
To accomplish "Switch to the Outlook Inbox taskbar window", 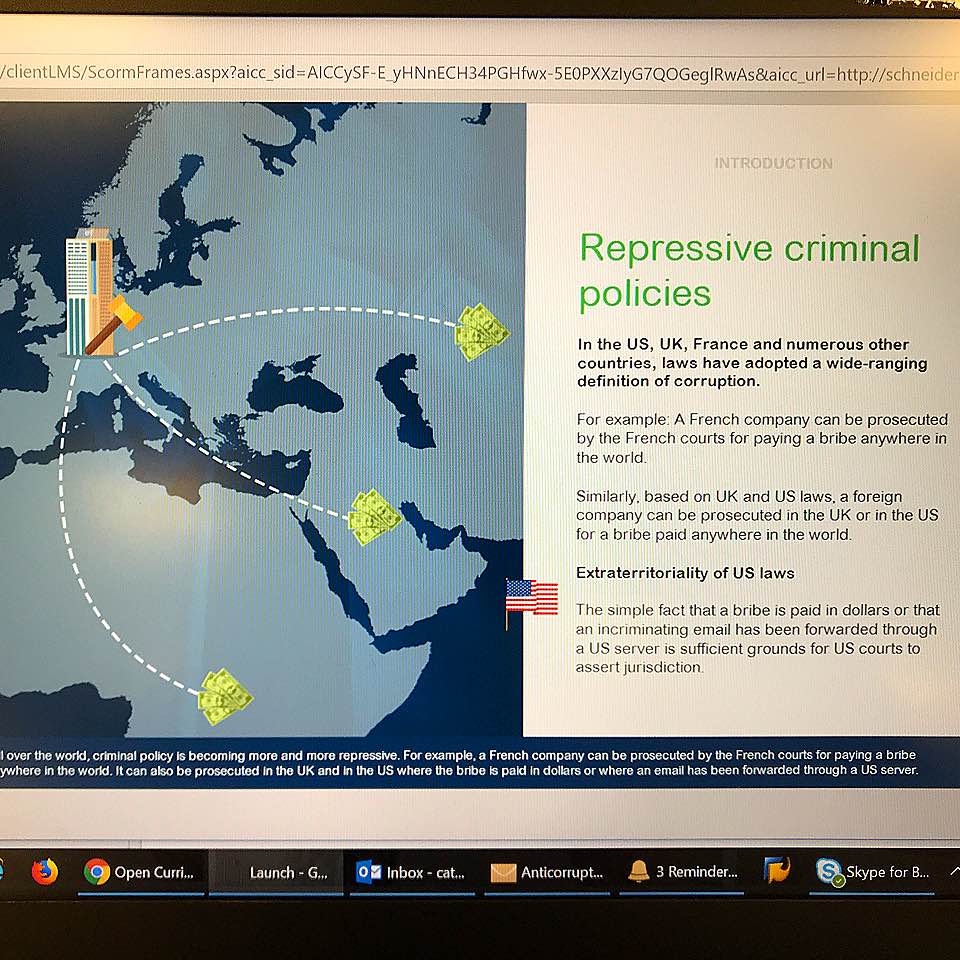I will (x=411, y=872).
